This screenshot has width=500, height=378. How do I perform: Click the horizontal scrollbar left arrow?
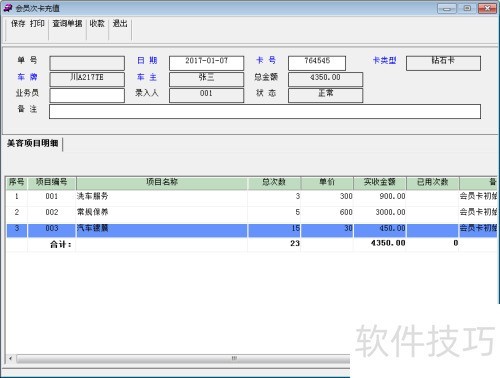tap(10, 359)
